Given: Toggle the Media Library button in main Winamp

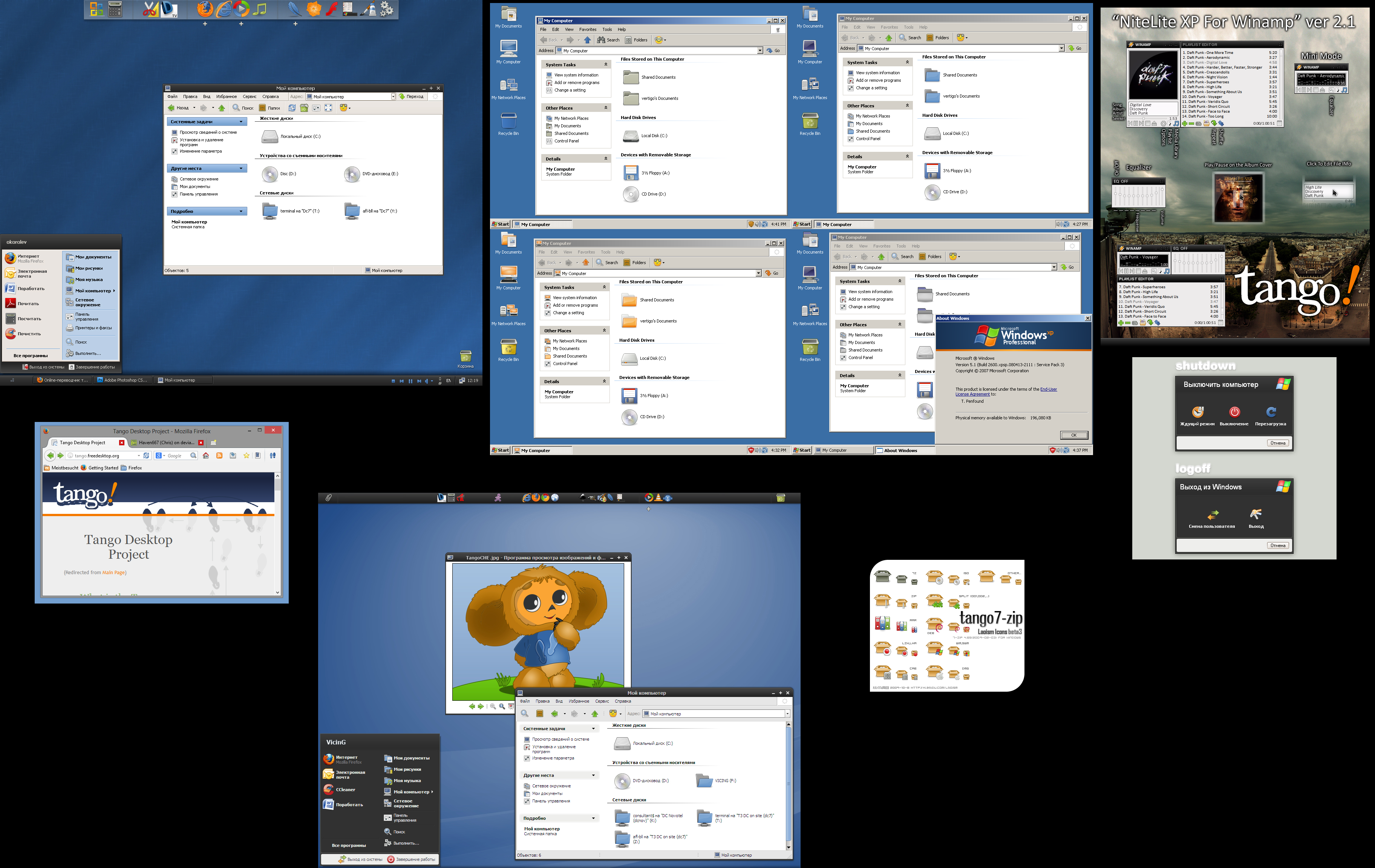Looking at the screenshot, I should click(x=1176, y=124).
